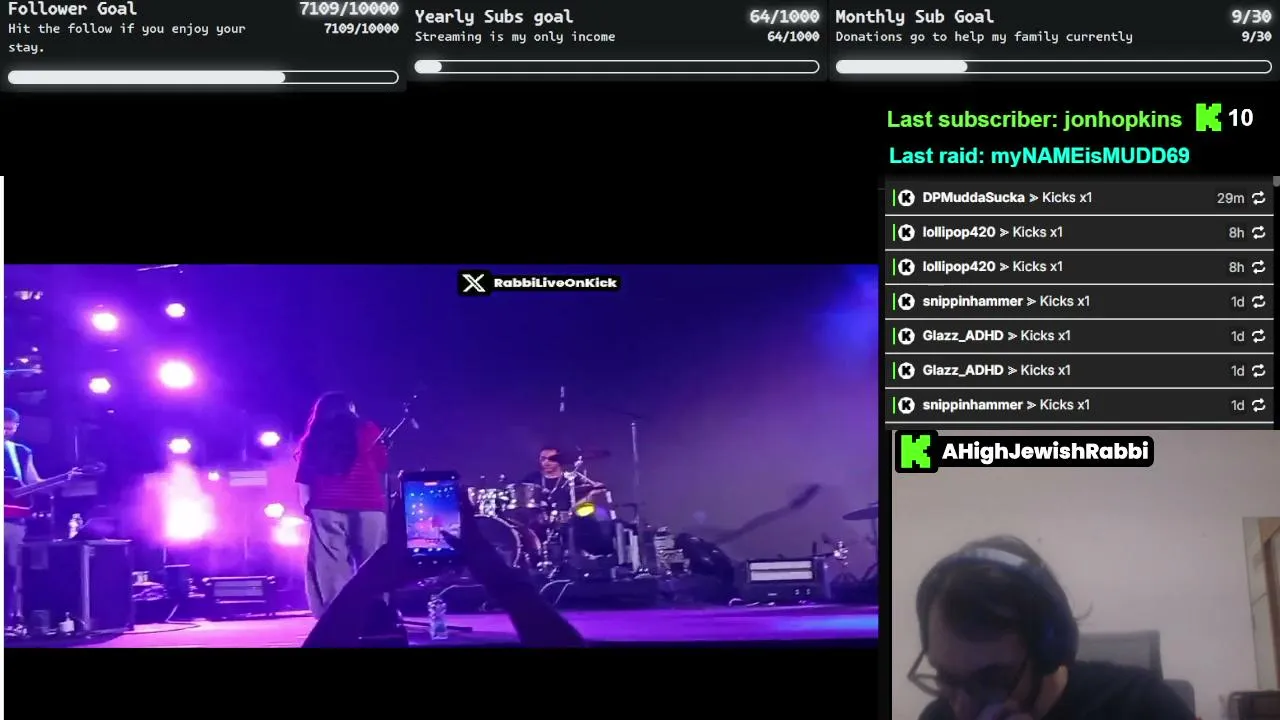Click 'Donations go to help my family currently'
The image size is (1280, 720).
pos(984,37)
